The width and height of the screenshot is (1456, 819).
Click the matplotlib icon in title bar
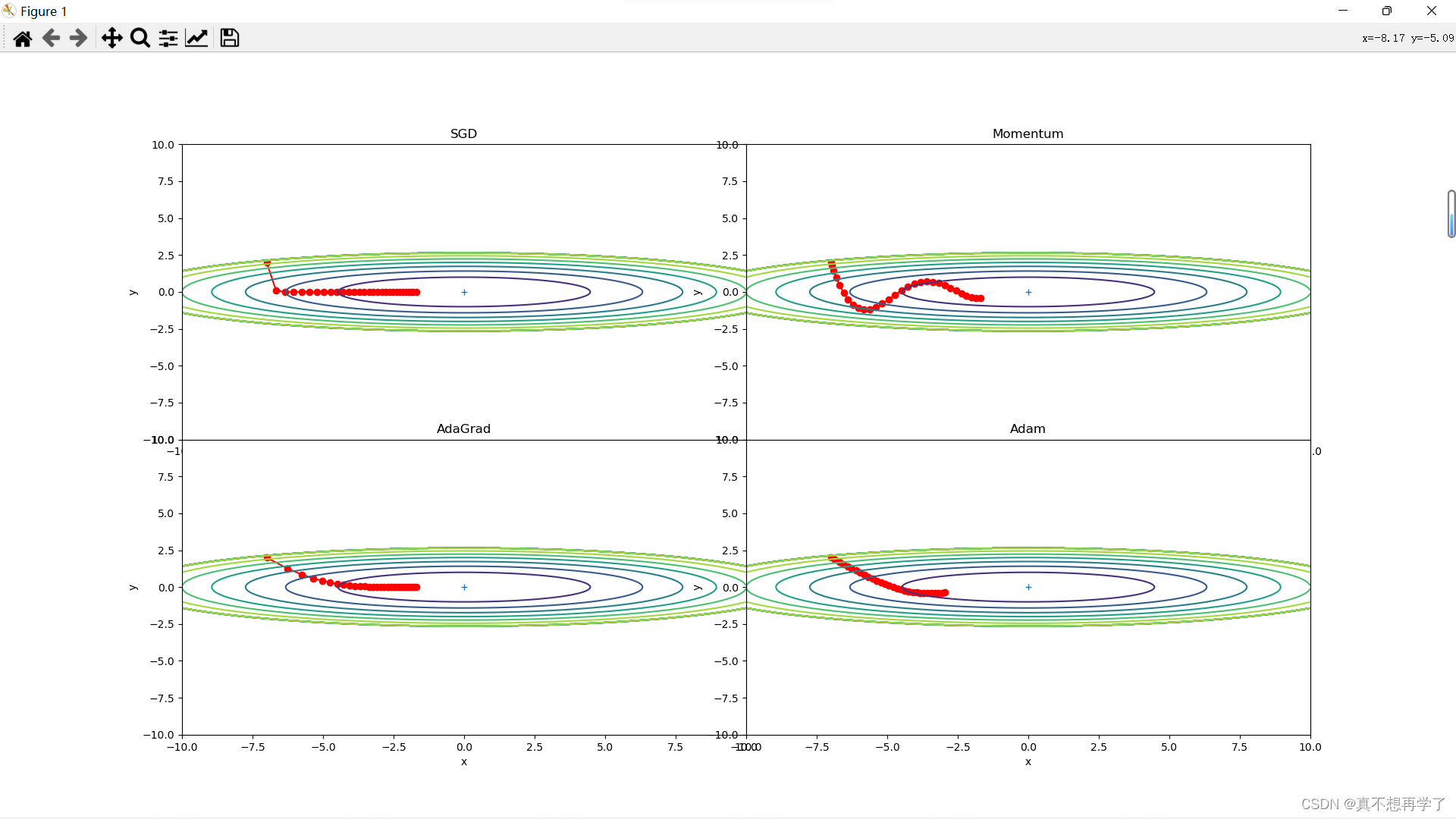pos(9,11)
